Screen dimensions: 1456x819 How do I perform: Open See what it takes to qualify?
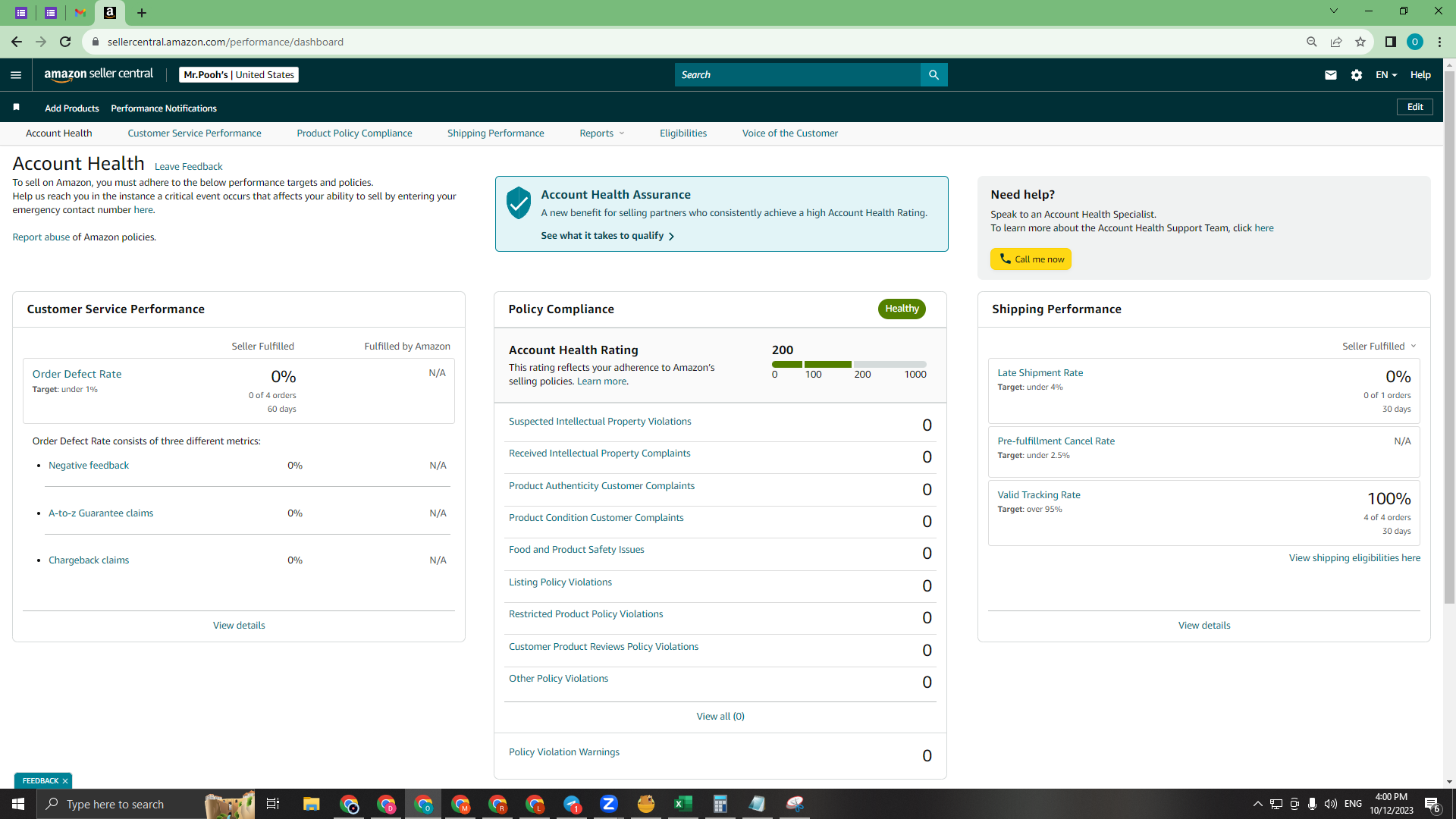607,235
